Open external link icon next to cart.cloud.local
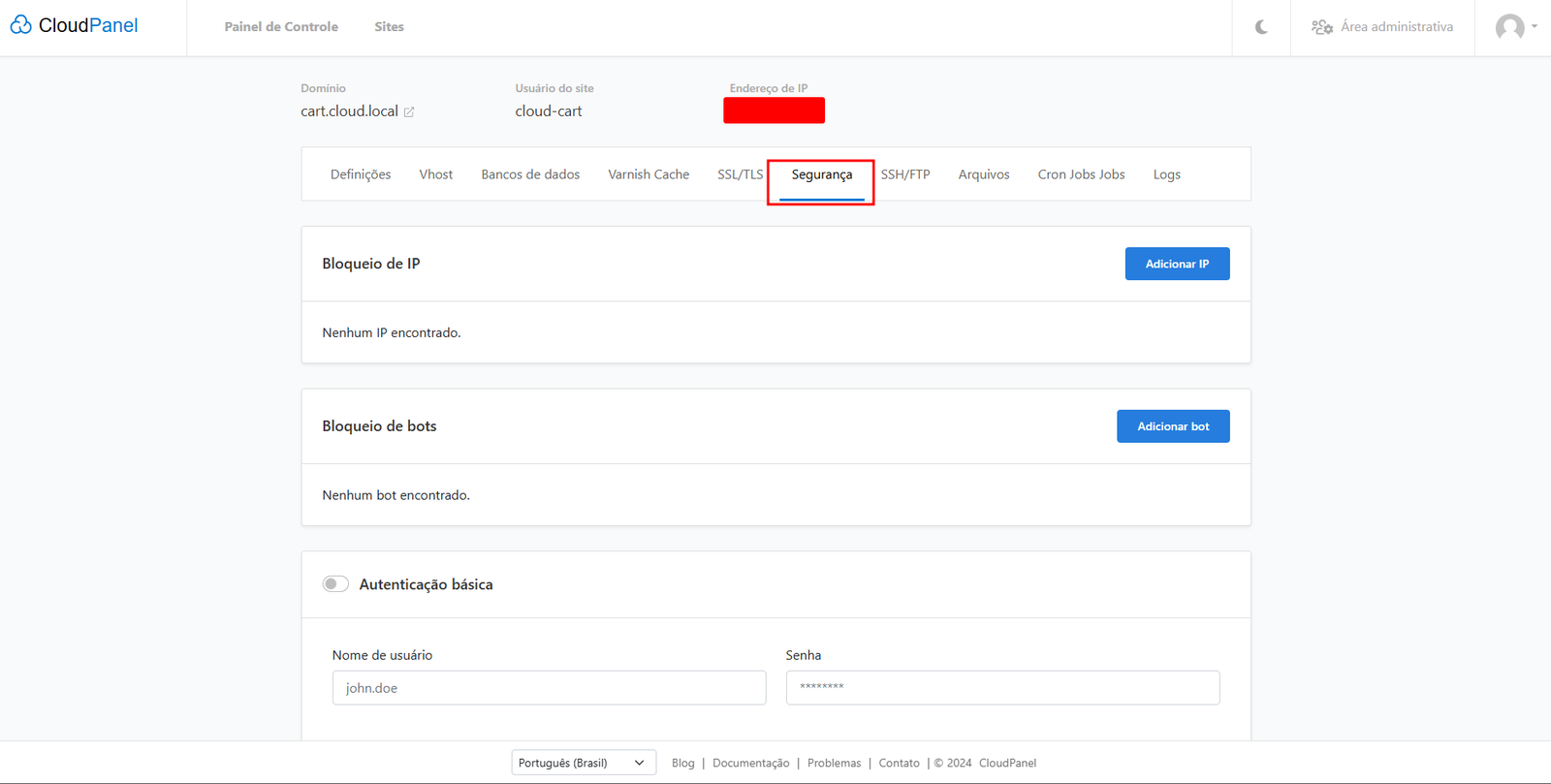 click(409, 112)
